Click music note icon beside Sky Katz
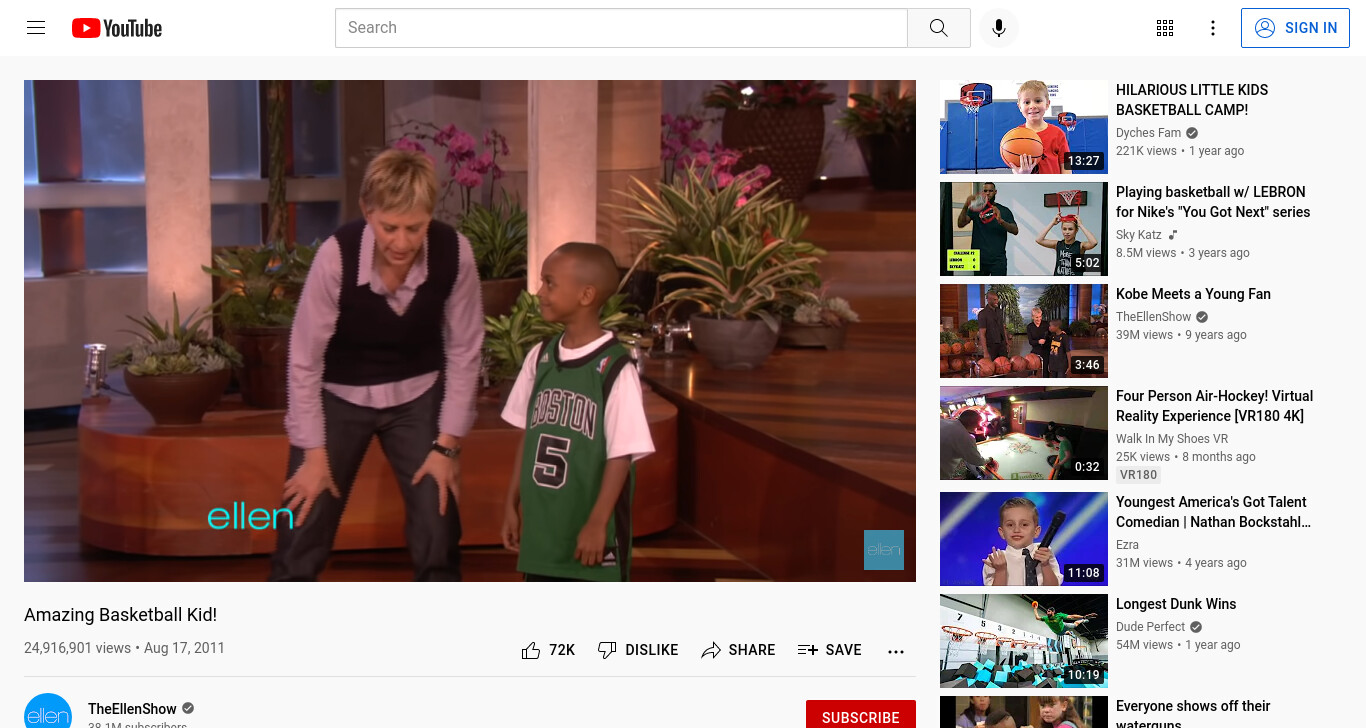 click(x=1173, y=235)
